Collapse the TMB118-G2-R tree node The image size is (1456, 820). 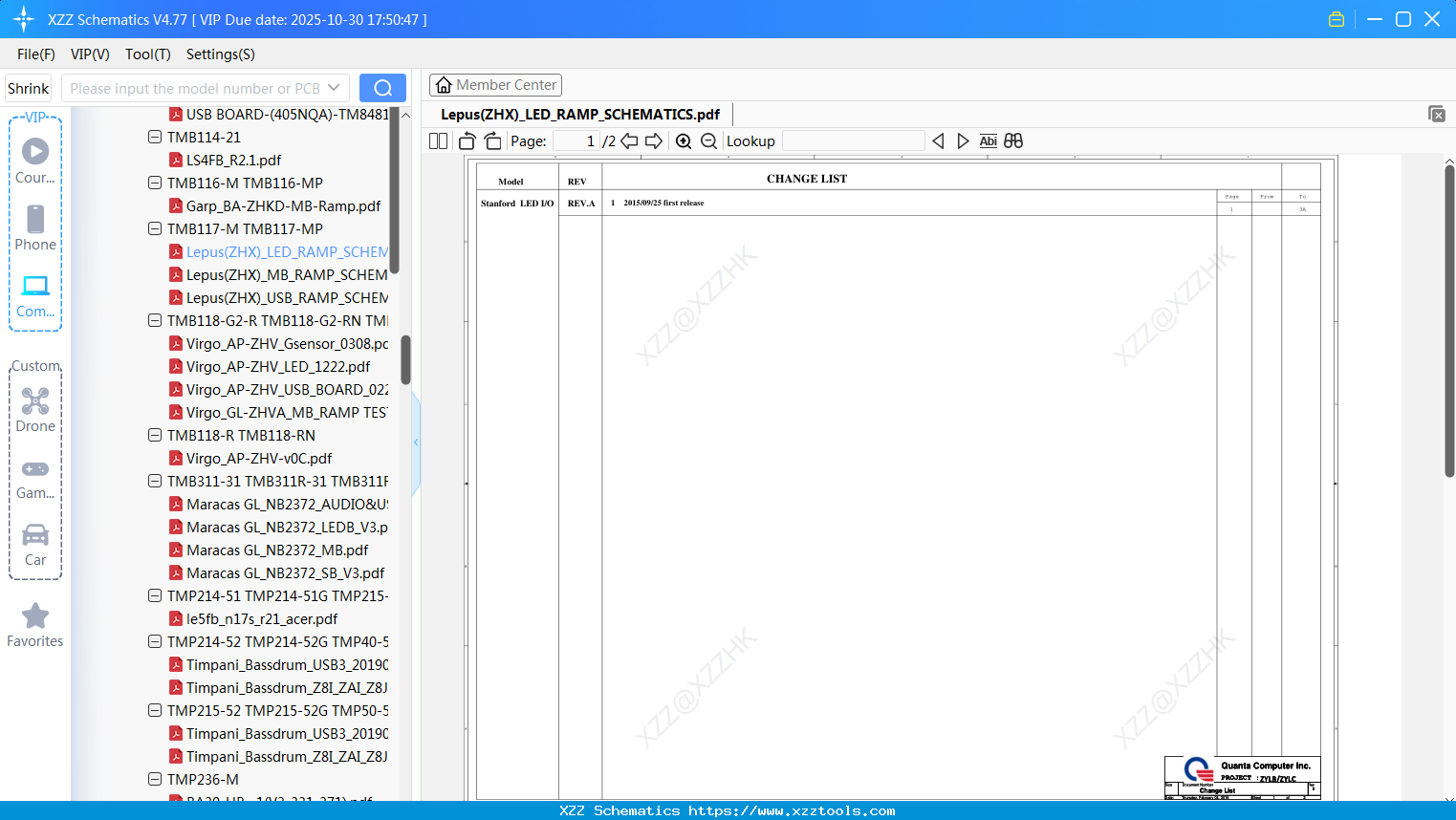click(x=155, y=320)
